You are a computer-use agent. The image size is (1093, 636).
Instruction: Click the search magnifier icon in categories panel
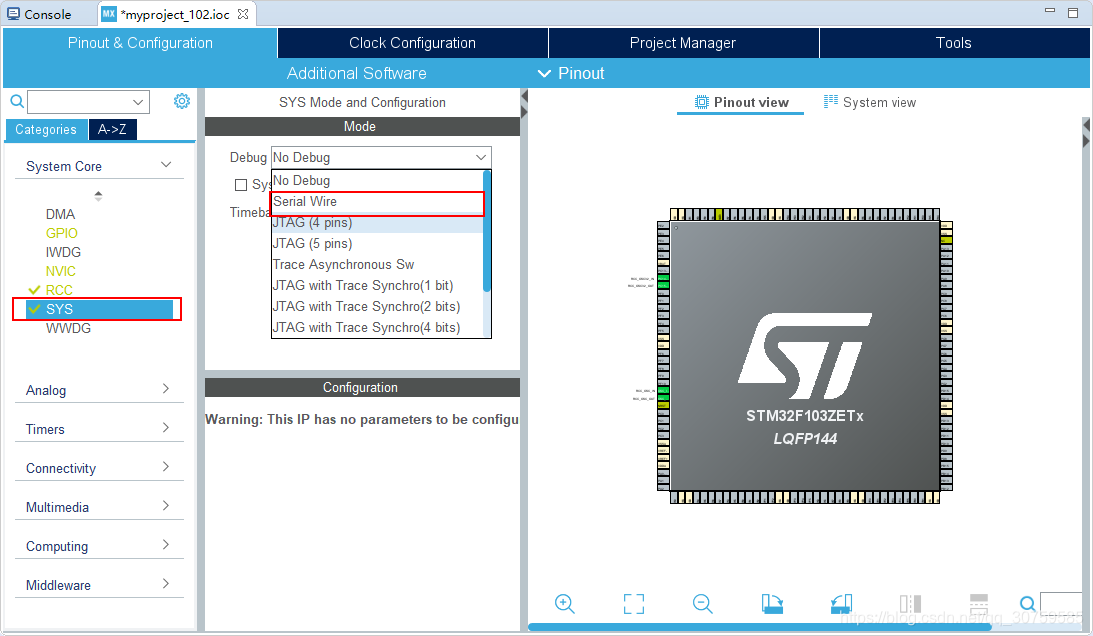coord(17,102)
